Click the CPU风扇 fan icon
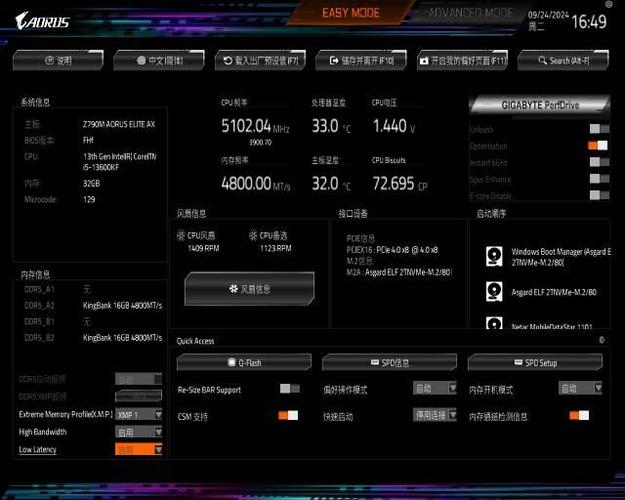This screenshot has height=500, width=625. click(x=181, y=236)
